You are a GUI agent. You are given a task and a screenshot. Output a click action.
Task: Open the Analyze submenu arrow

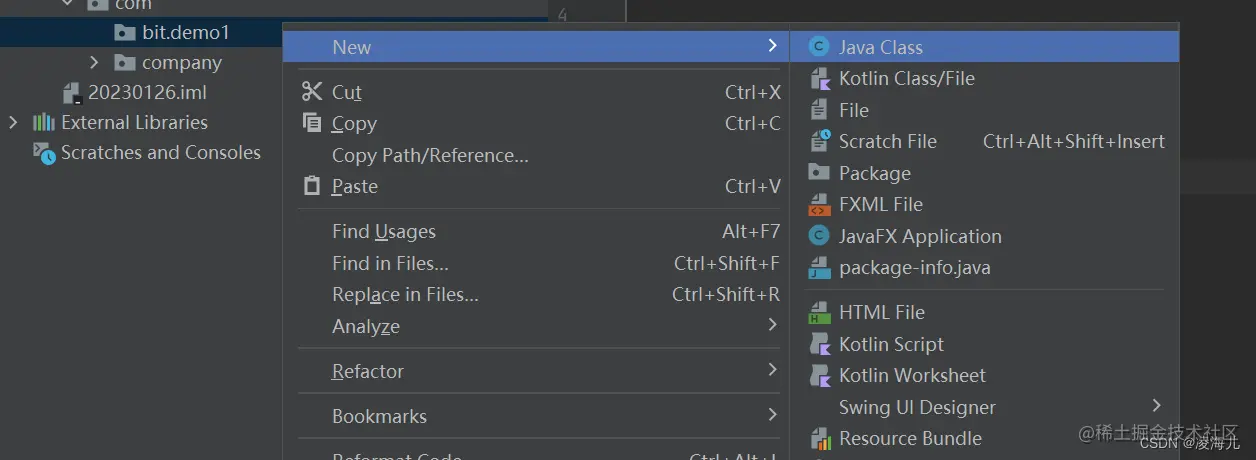tap(772, 325)
